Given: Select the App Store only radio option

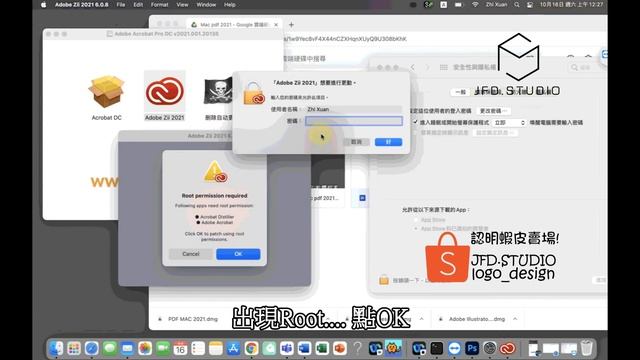Looking at the screenshot, I should point(416,220).
